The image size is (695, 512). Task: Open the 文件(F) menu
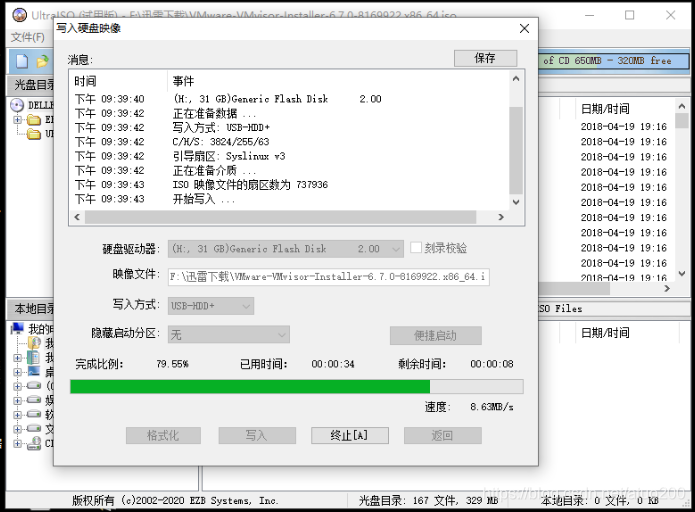pos(27,37)
